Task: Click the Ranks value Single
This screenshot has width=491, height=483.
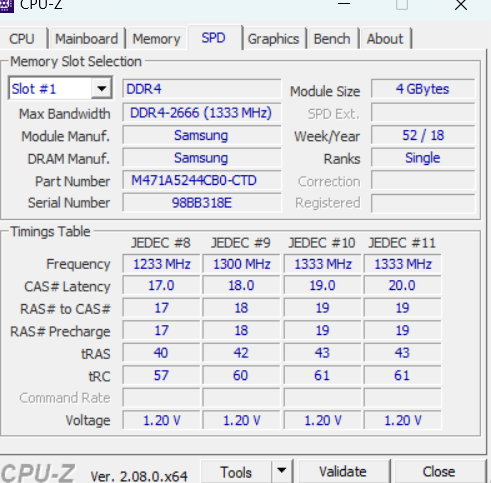Action: [423, 158]
